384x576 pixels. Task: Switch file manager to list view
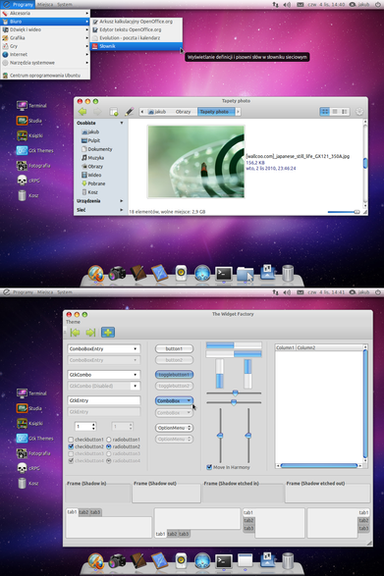click(335, 111)
